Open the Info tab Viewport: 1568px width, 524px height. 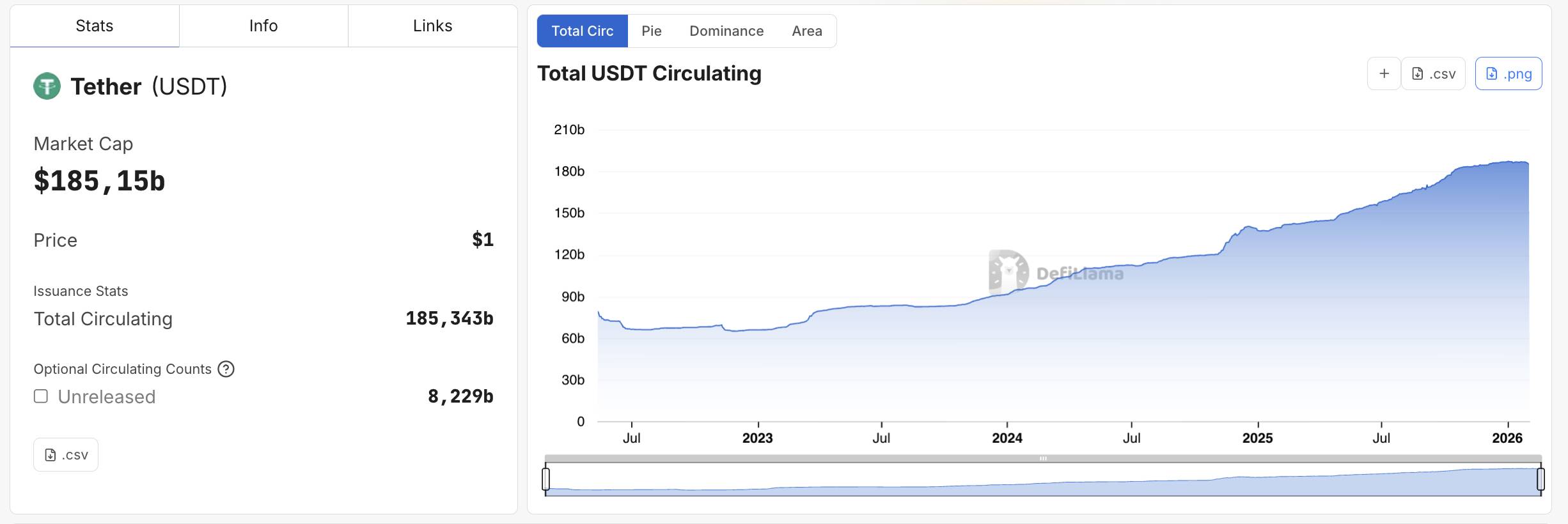(263, 26)
